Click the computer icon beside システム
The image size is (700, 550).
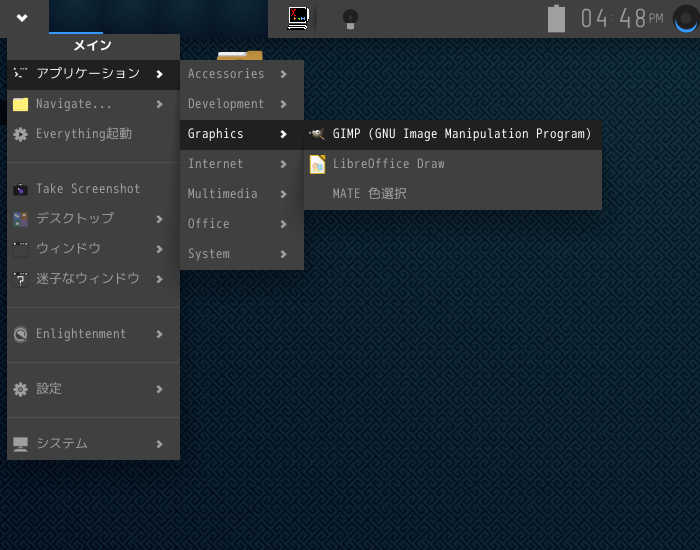21,444
